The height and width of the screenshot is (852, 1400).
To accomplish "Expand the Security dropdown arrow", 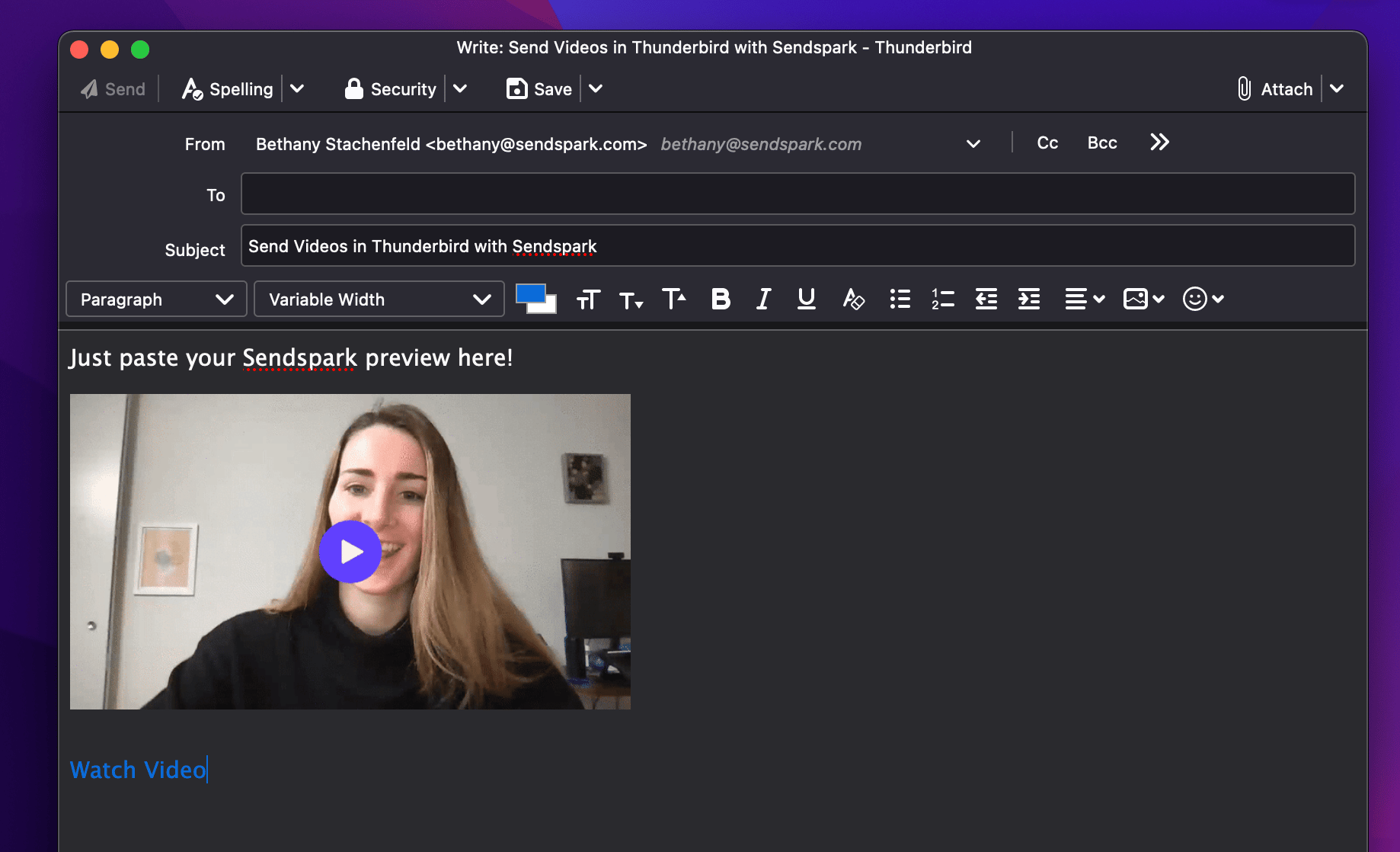I will click(460, 89).
